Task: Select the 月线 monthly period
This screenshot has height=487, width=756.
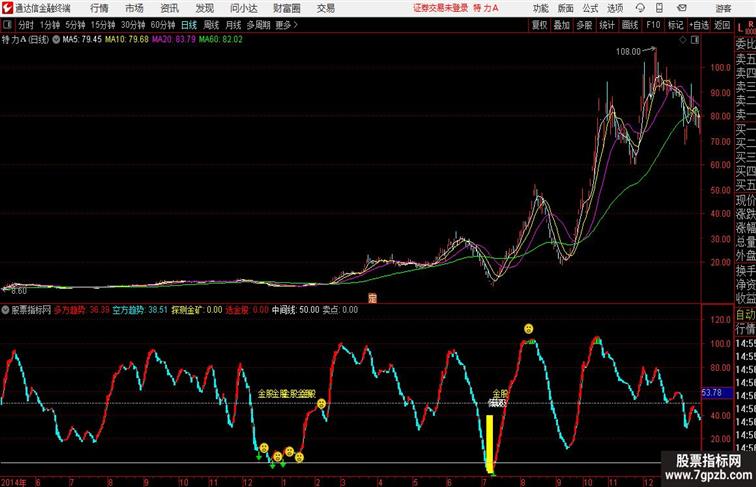Action: (x=233, y=25)
